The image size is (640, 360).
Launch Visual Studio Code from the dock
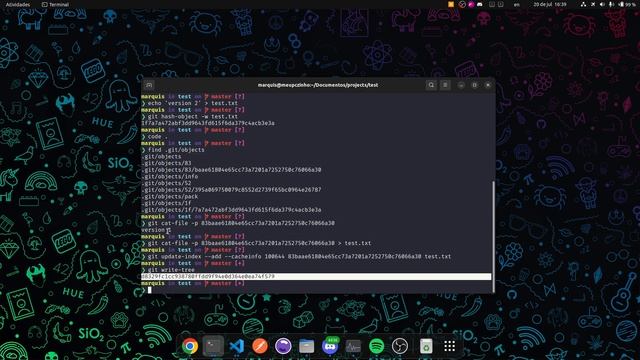[237, 346]
